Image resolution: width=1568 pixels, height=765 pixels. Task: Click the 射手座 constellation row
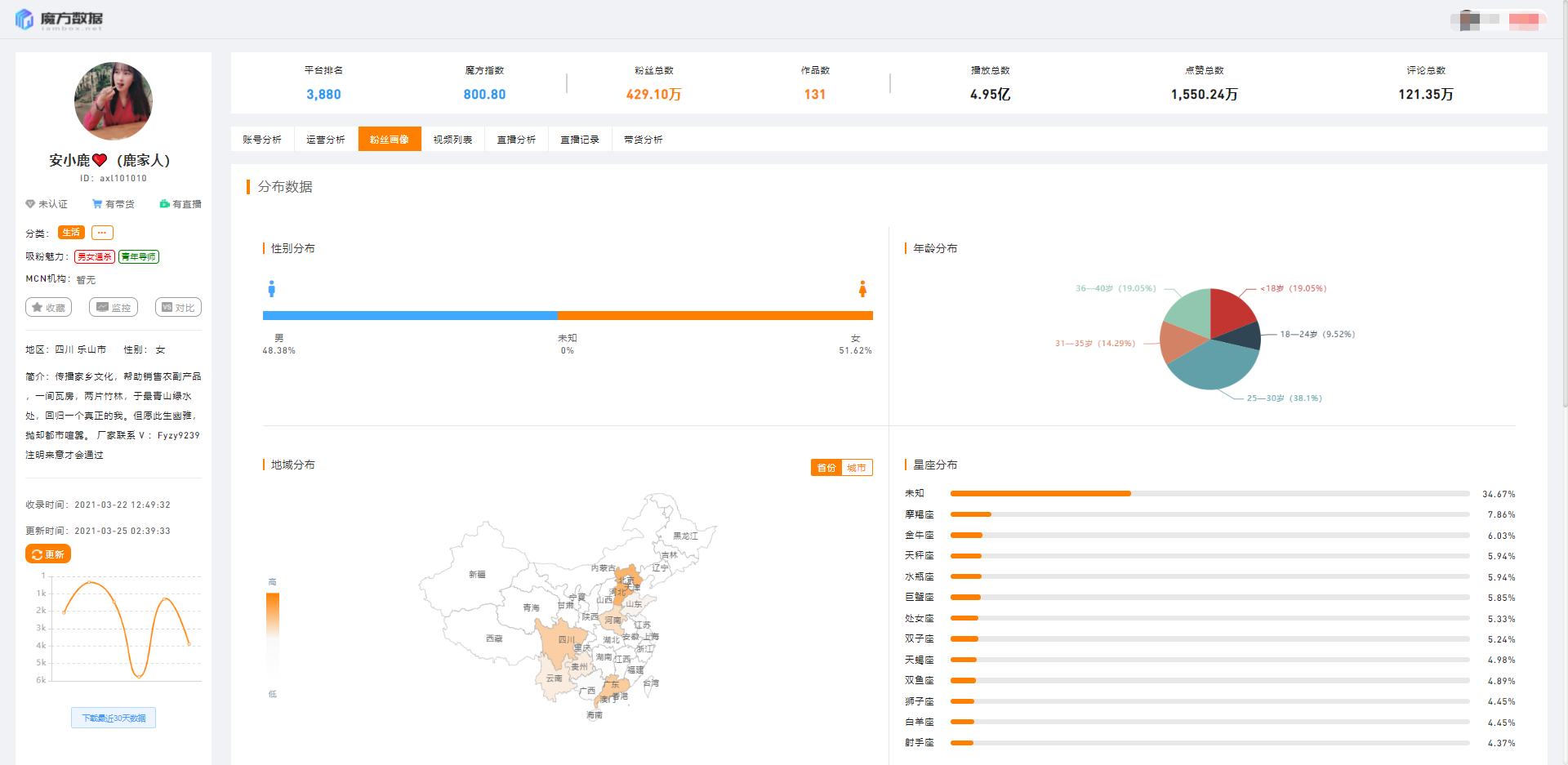tap(1209, 743)
